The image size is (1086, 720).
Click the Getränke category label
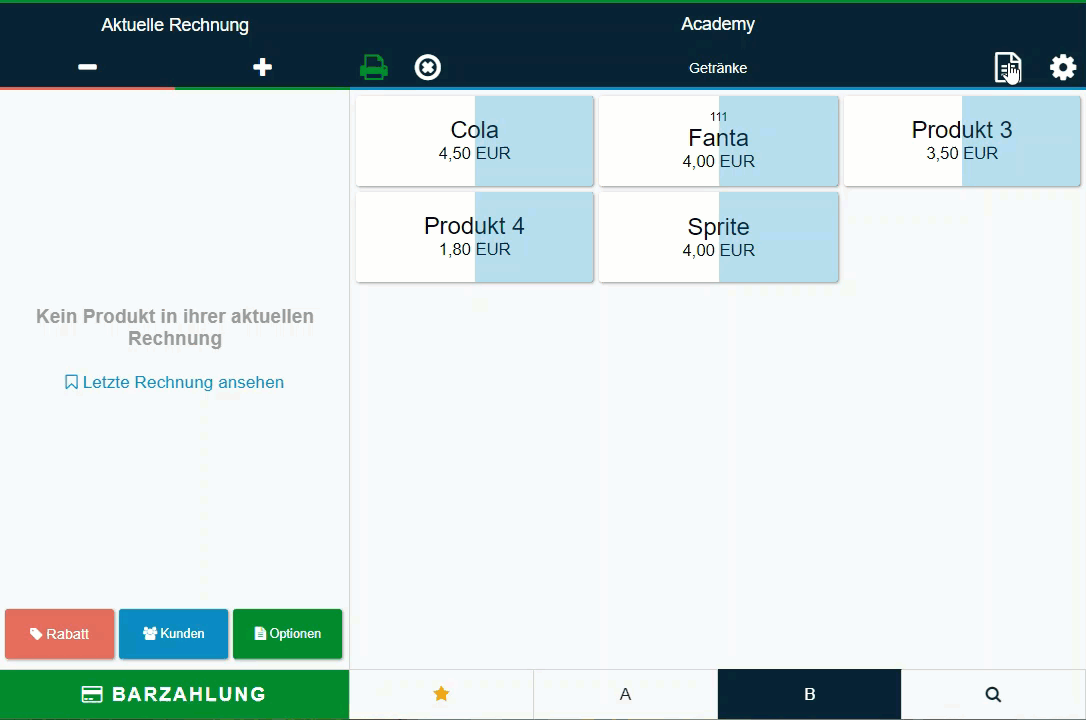click(x=718, y=68)
